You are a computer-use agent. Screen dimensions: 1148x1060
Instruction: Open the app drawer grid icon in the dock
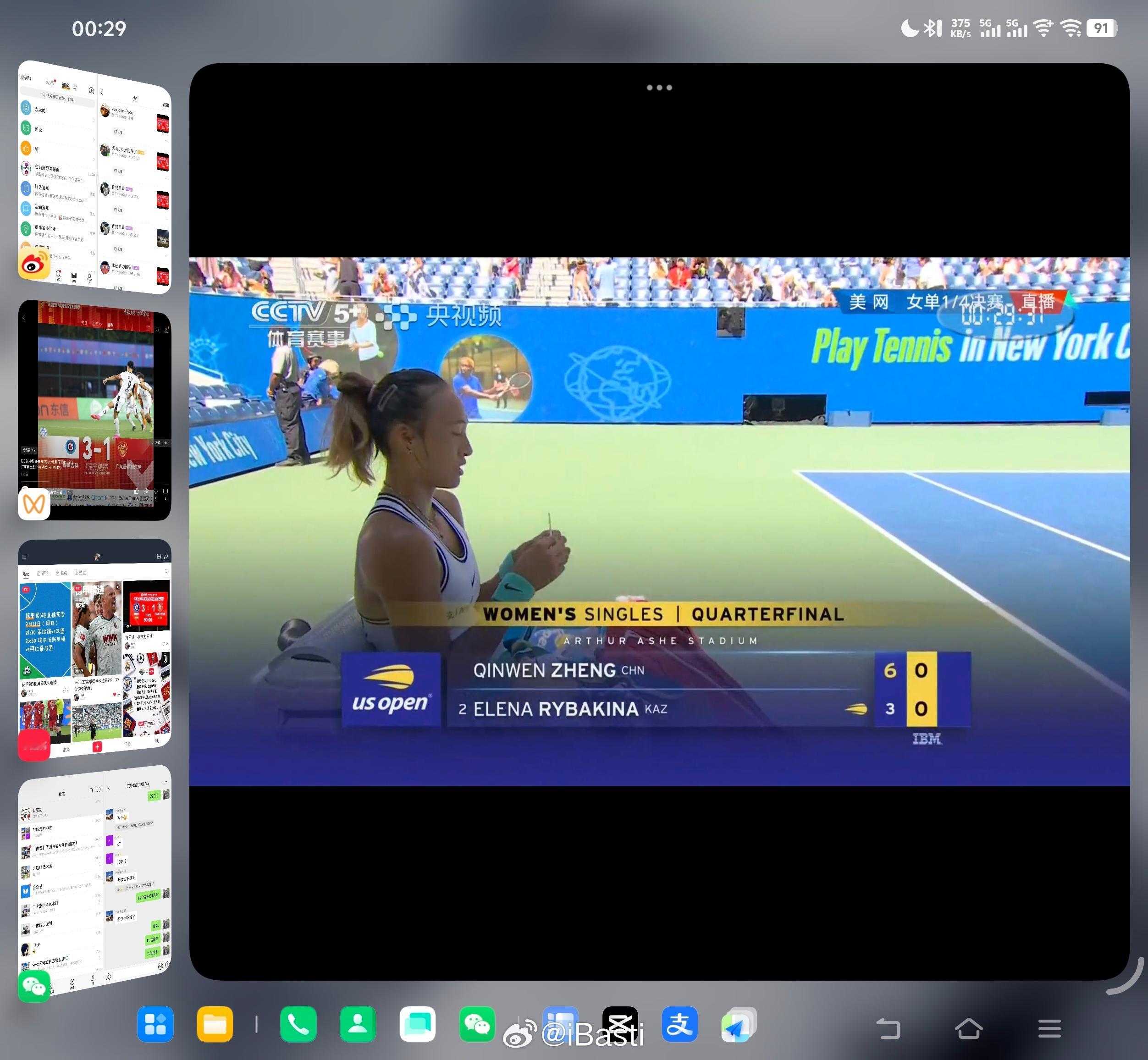pos(155,1024)
